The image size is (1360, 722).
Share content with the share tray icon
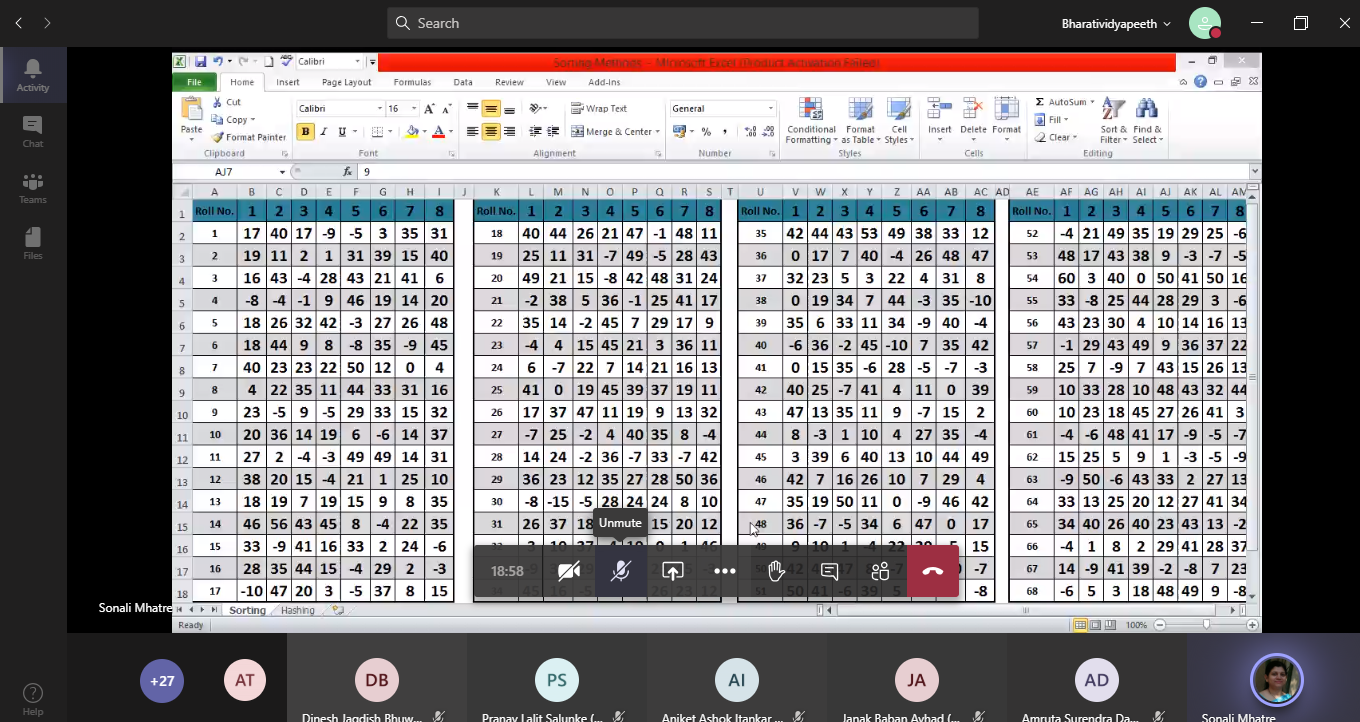(x=673, y=571)
